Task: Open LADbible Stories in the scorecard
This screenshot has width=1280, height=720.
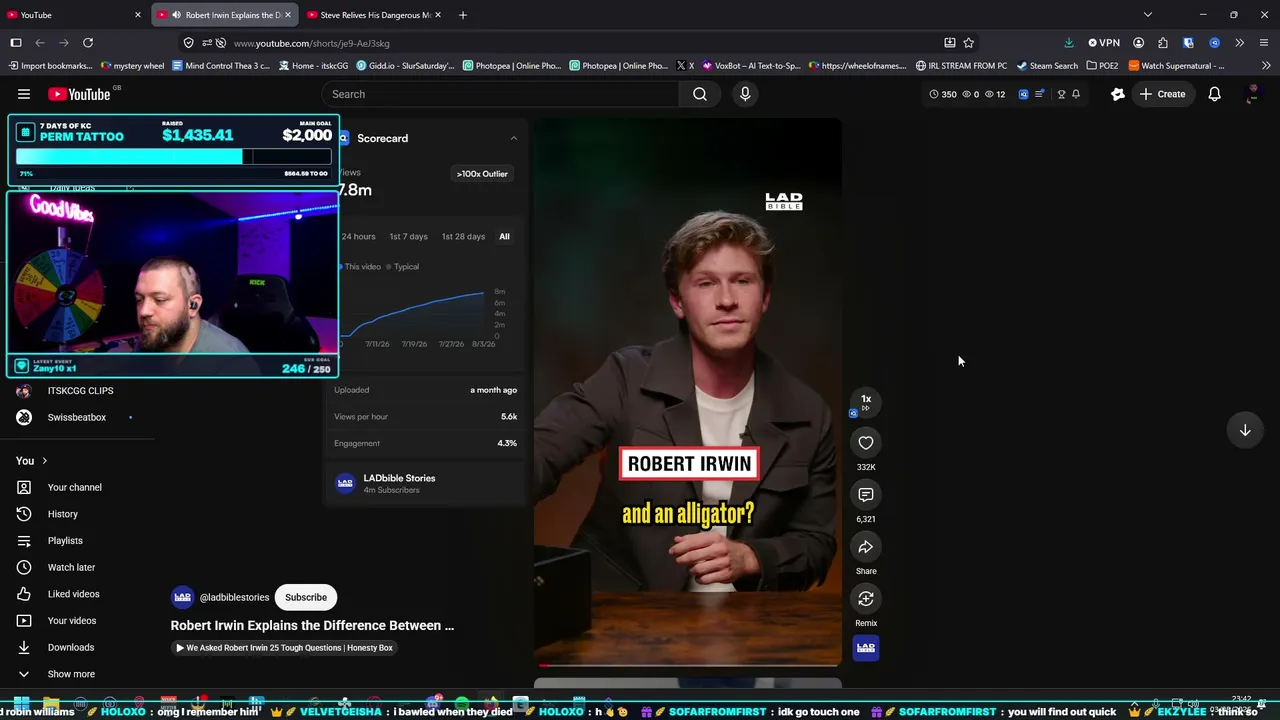Action: [399, 479]
